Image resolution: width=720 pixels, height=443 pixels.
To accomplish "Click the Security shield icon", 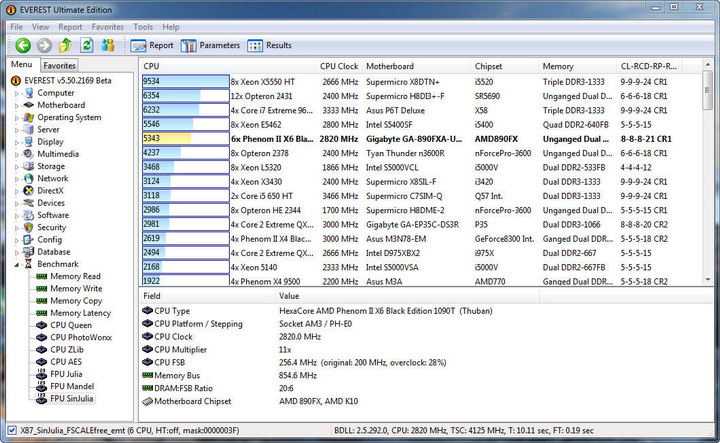I will coord(29,227).
